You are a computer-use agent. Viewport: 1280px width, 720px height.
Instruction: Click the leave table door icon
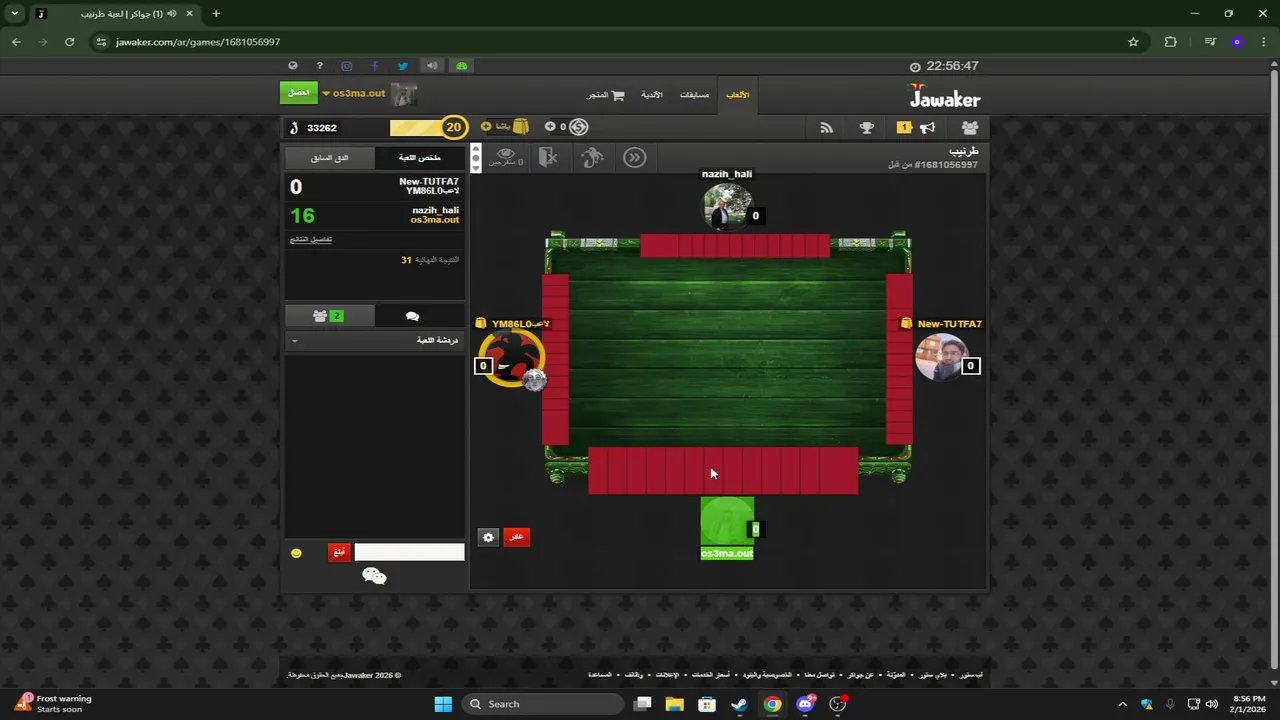(548, 157)
